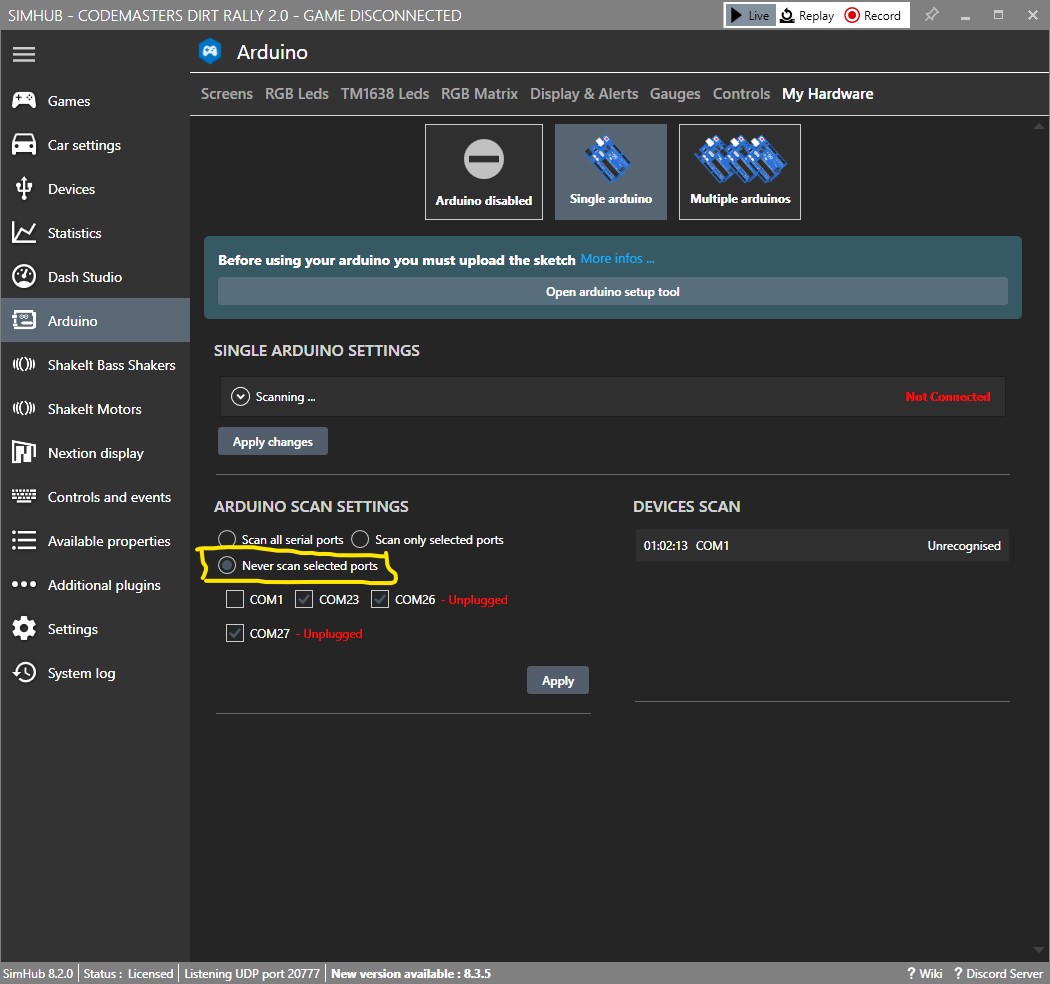
Task: Click the ShakeIt Bass Shakers icon
Action: coord(24,364)
